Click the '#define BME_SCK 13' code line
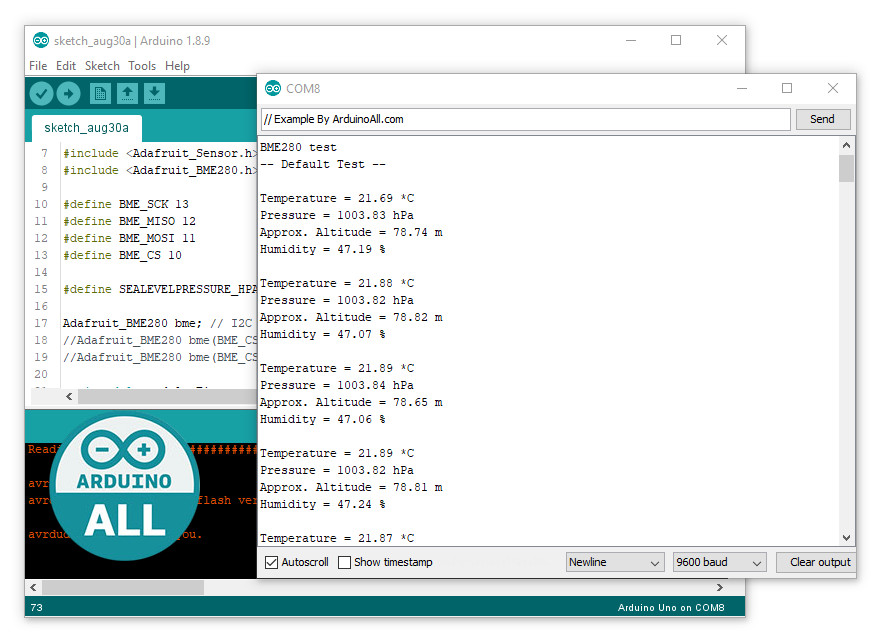Screen dimensions: 886x640 (x=125, y=204)
